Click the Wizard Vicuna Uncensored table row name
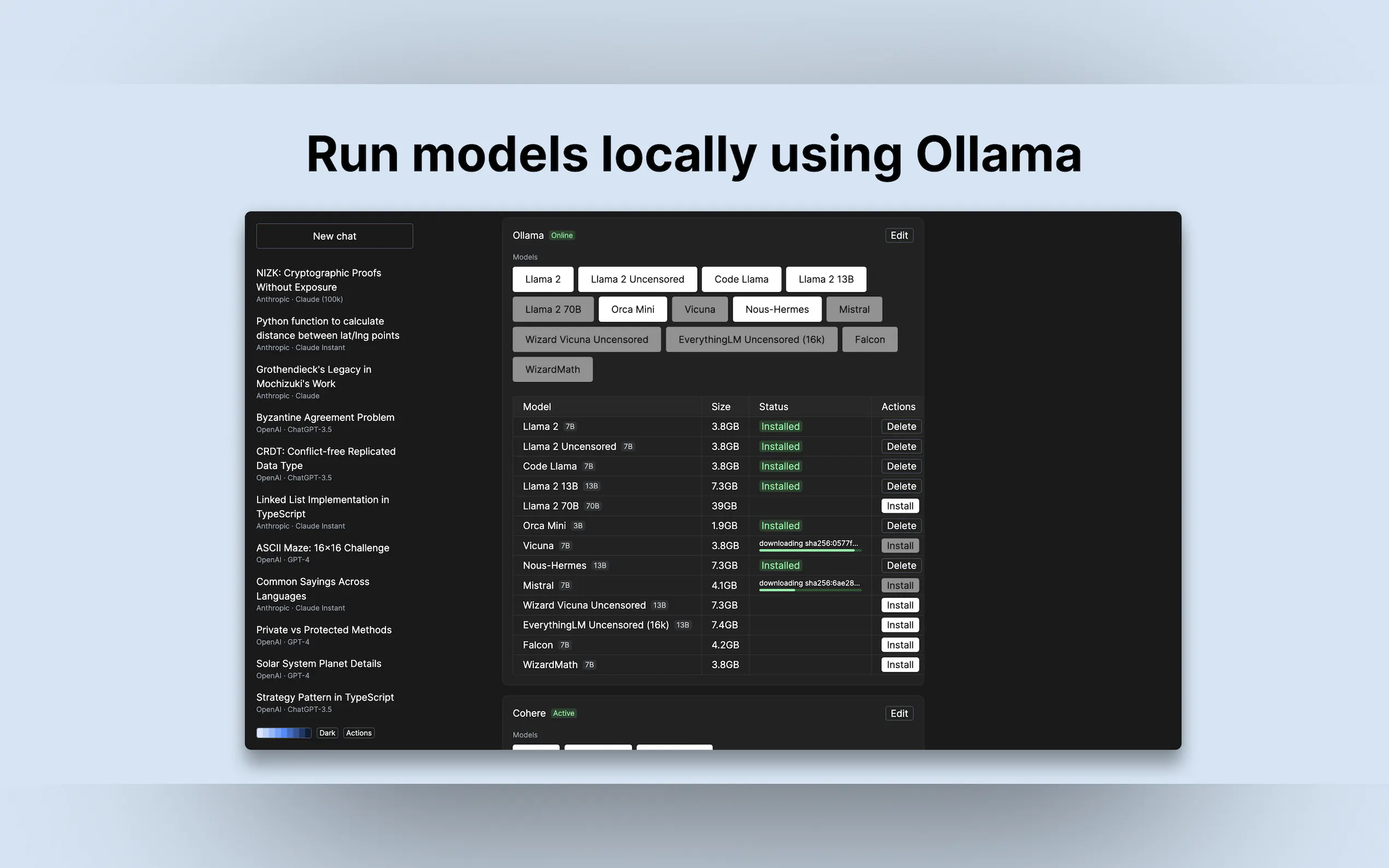 (x=585, y=605)
